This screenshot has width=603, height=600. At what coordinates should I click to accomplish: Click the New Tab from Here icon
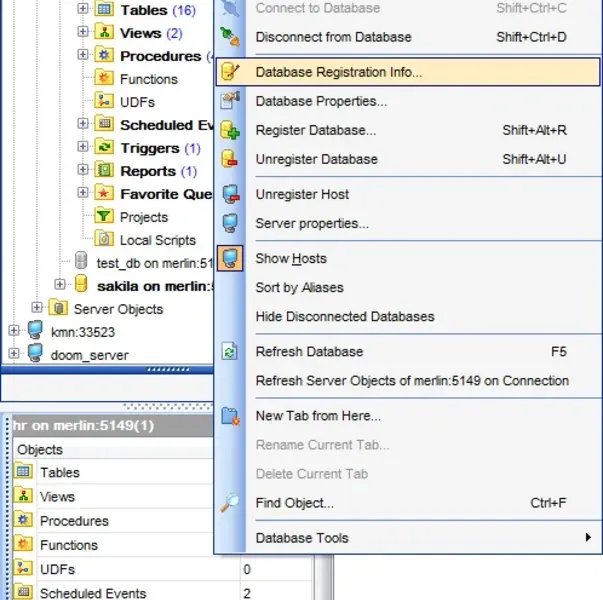(230, 416)
